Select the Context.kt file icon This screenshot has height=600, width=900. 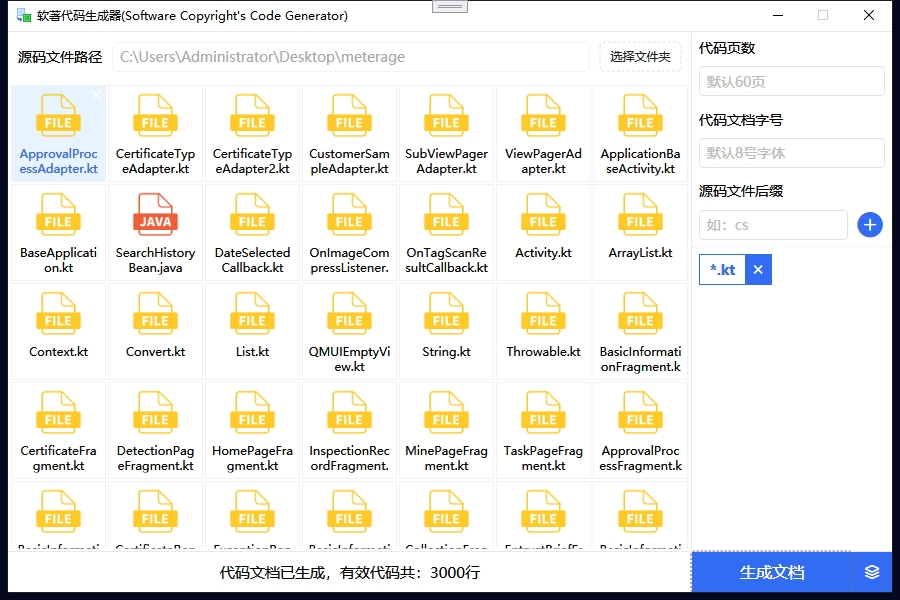(x=58, y=313)
